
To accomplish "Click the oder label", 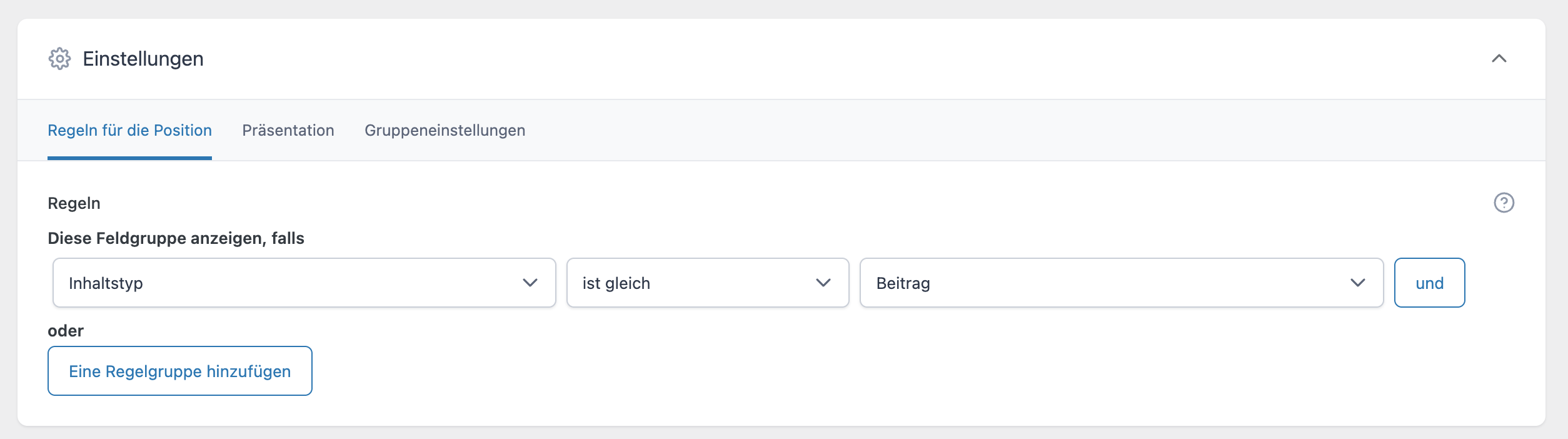I will [66, 331].
